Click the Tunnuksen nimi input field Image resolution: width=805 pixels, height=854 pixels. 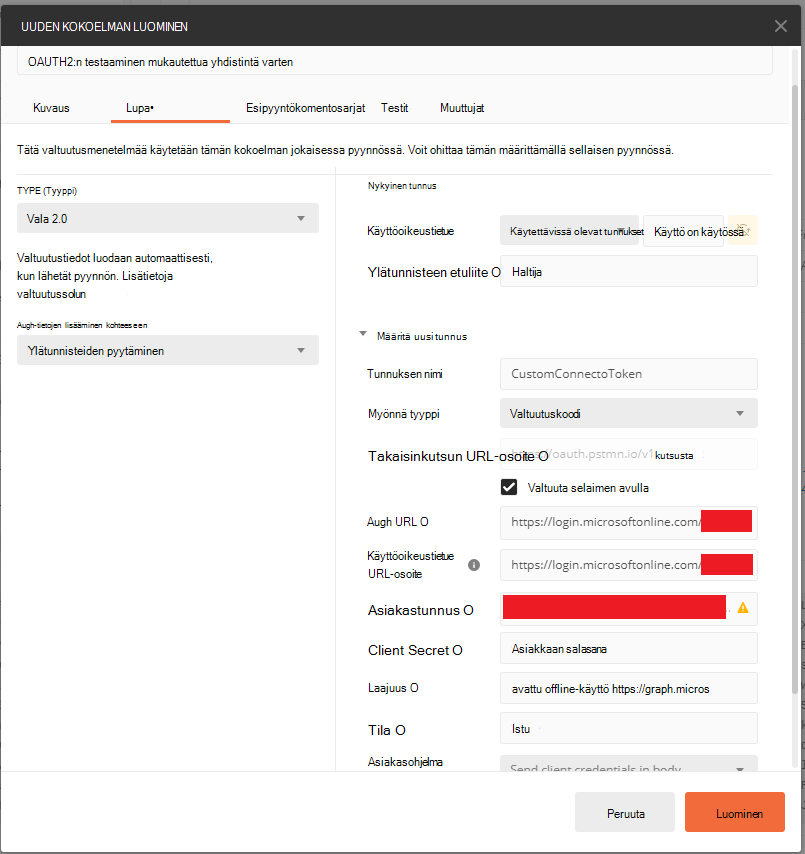coord(629,374)
